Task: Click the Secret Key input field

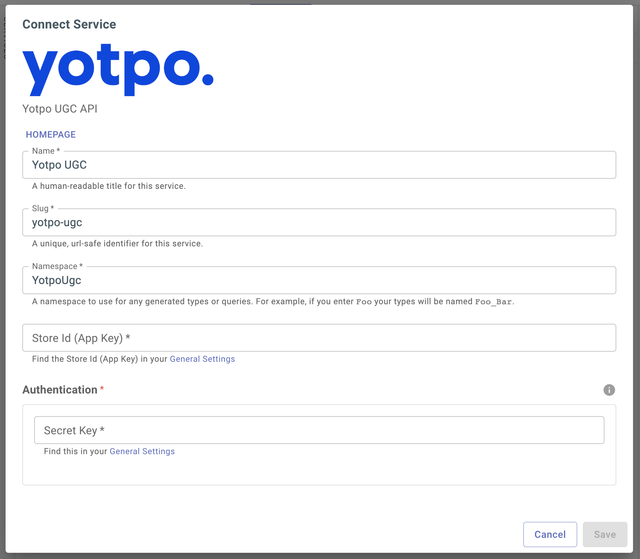Action: [x=319, y=430]
